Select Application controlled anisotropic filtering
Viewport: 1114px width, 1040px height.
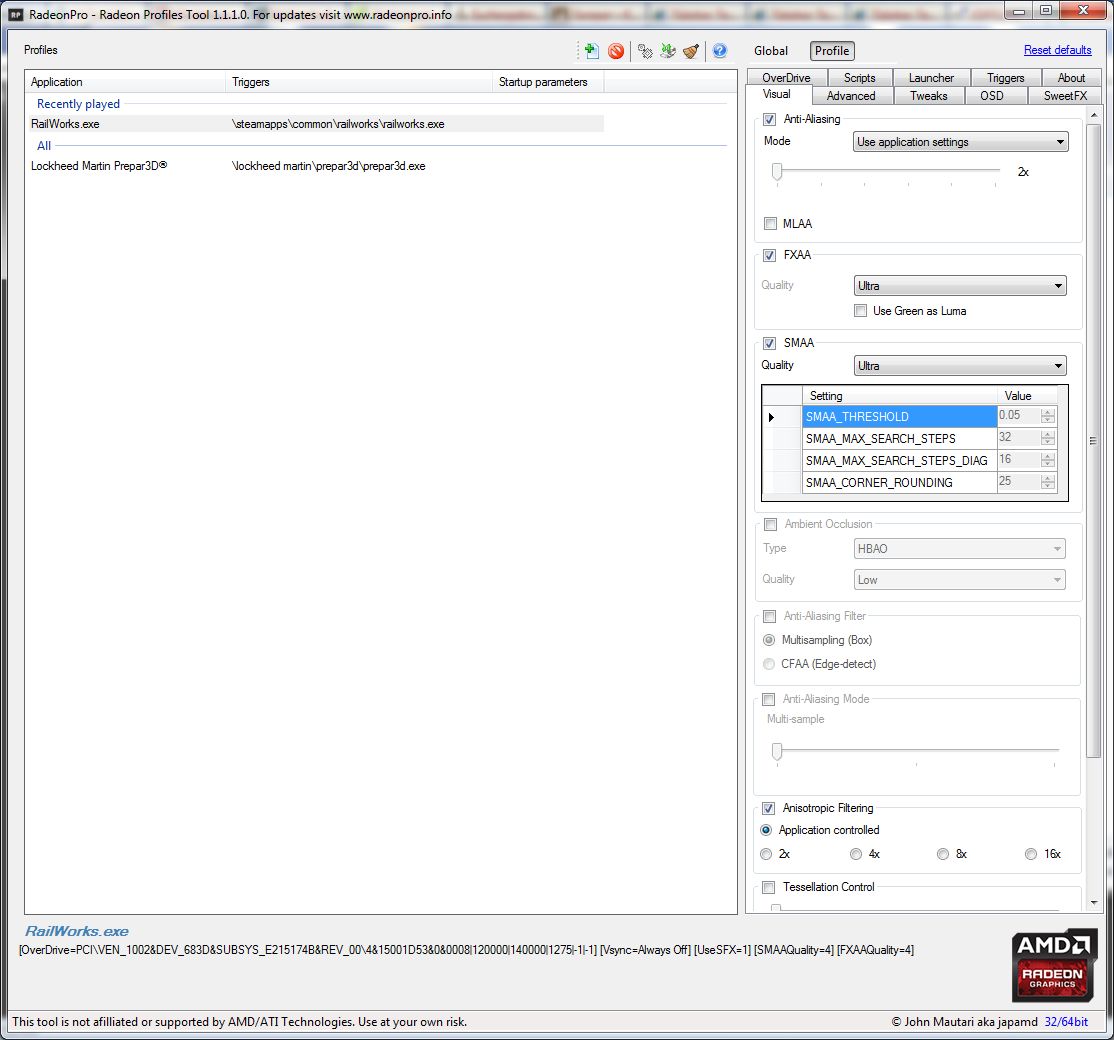point(766,830)
